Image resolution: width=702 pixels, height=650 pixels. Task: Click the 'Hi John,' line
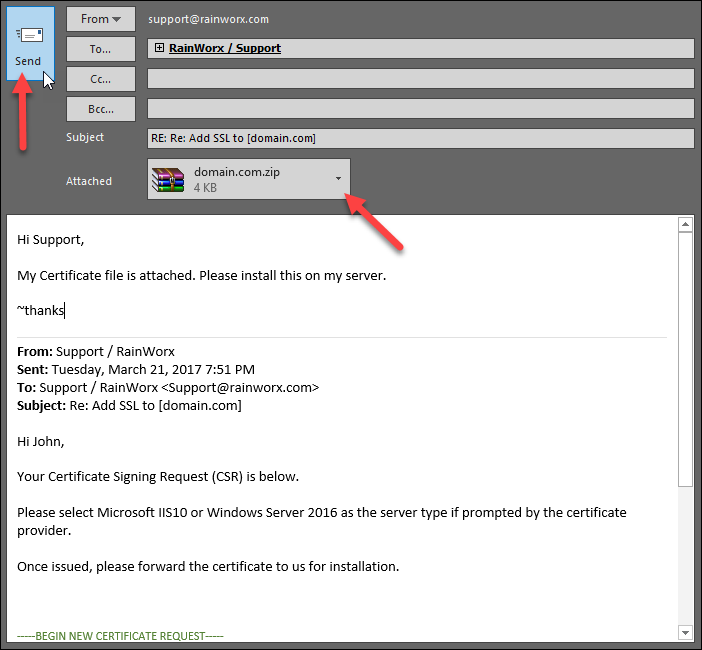click(x=41, y=442)
